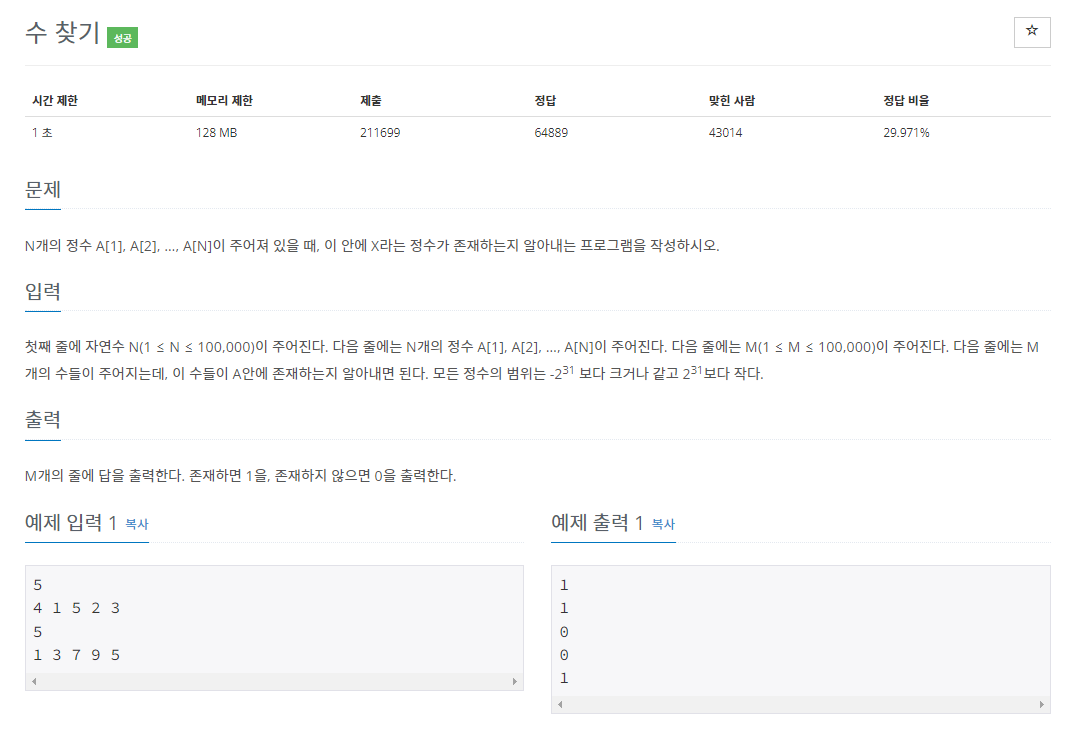
Task: Click right scroll arrow in example input box
Action: click(515, 681)
